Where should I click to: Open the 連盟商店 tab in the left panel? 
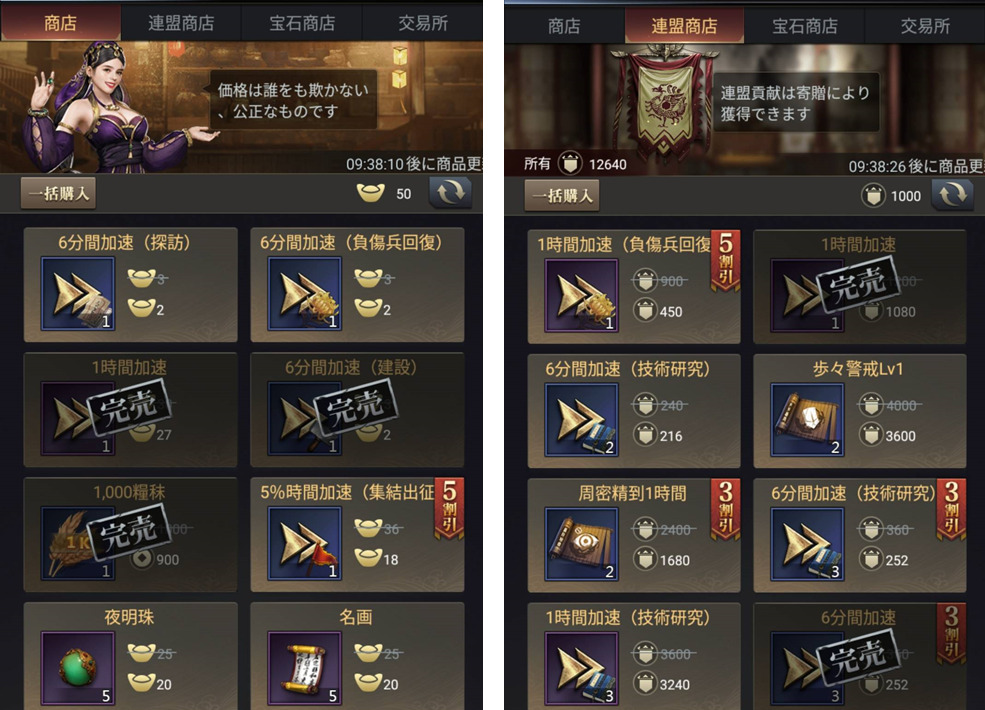pyautogui.click(x=181, y=23)
